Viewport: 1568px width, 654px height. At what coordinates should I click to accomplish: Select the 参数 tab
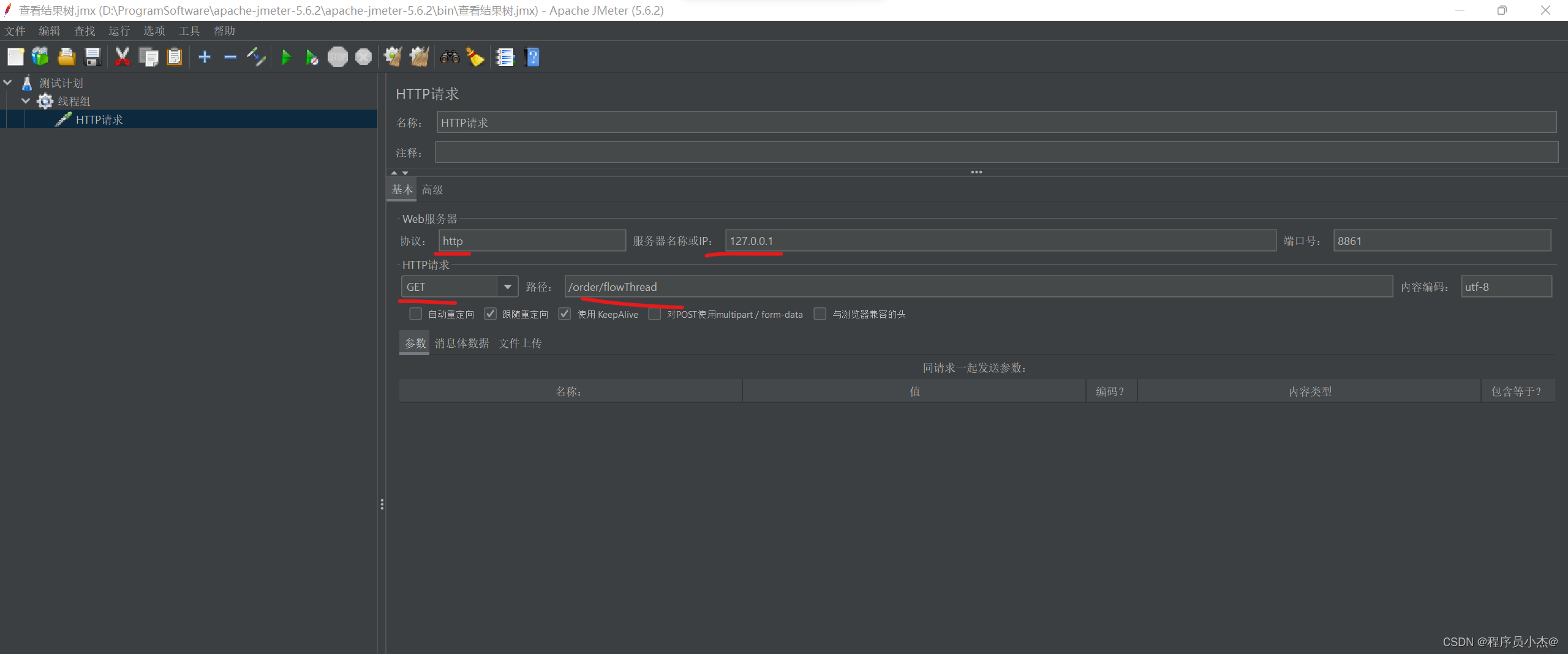(415, 343)
